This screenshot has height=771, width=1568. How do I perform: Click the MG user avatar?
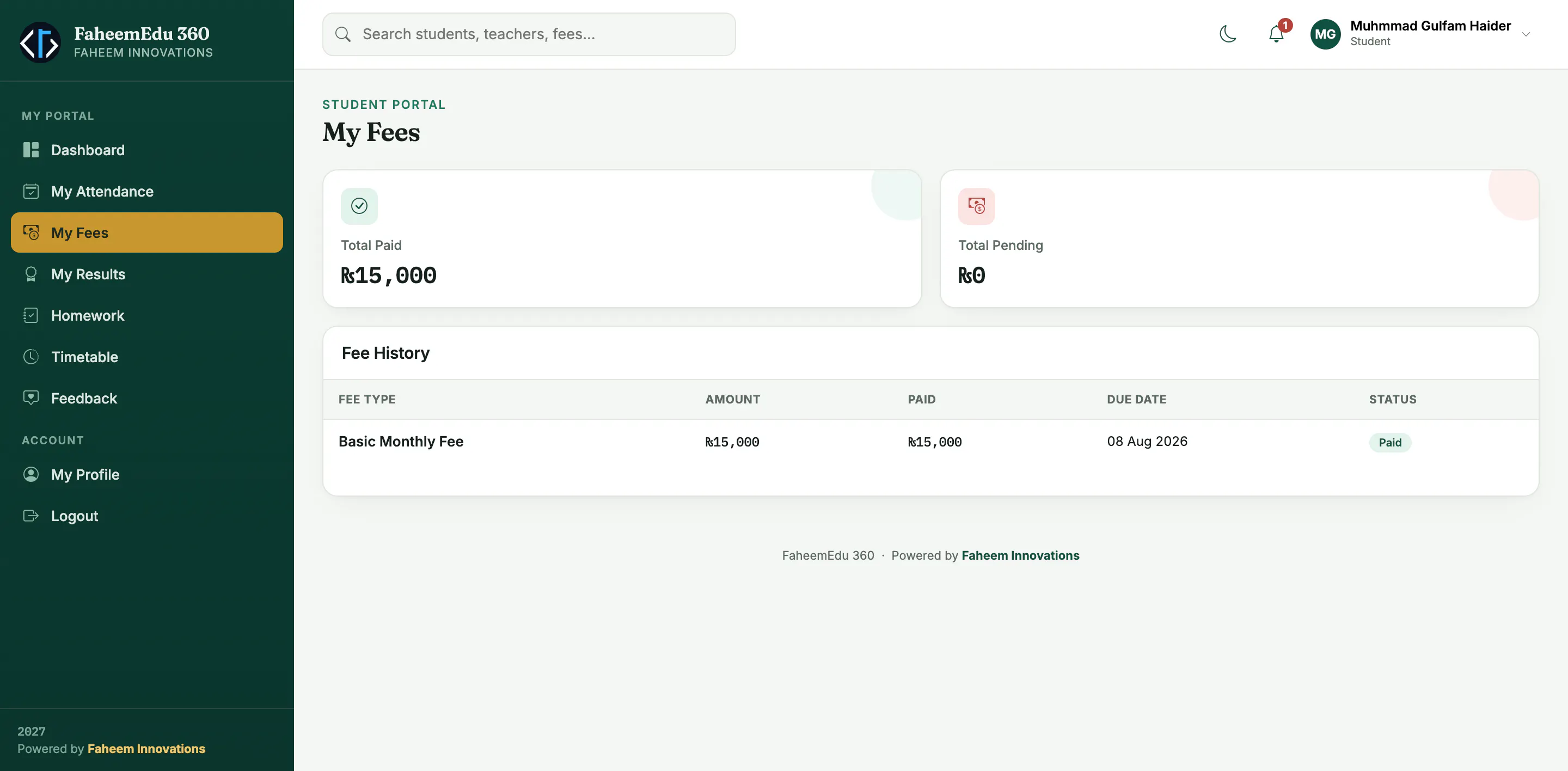click(x=1325, y=34)
